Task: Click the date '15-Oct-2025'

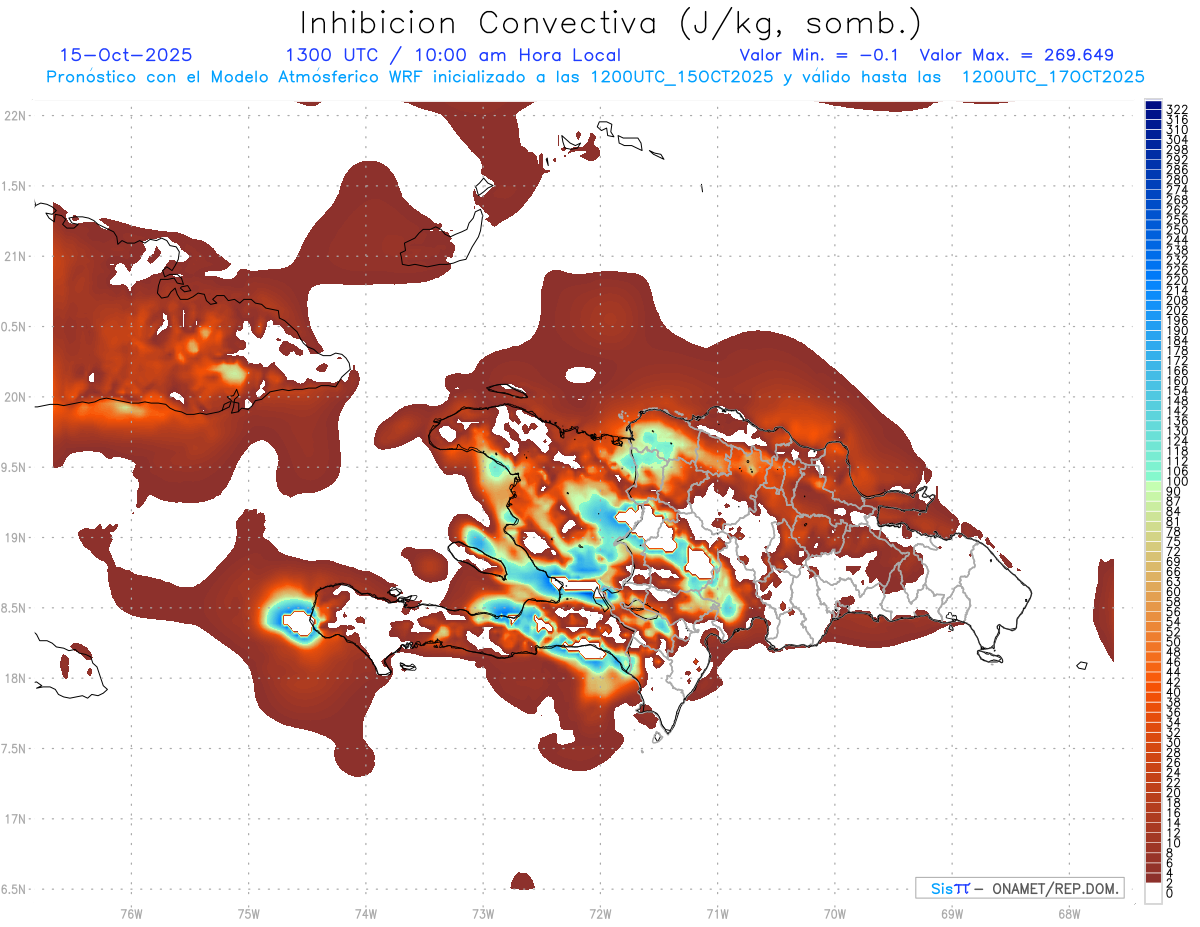Action: click(x=126, y=55)
